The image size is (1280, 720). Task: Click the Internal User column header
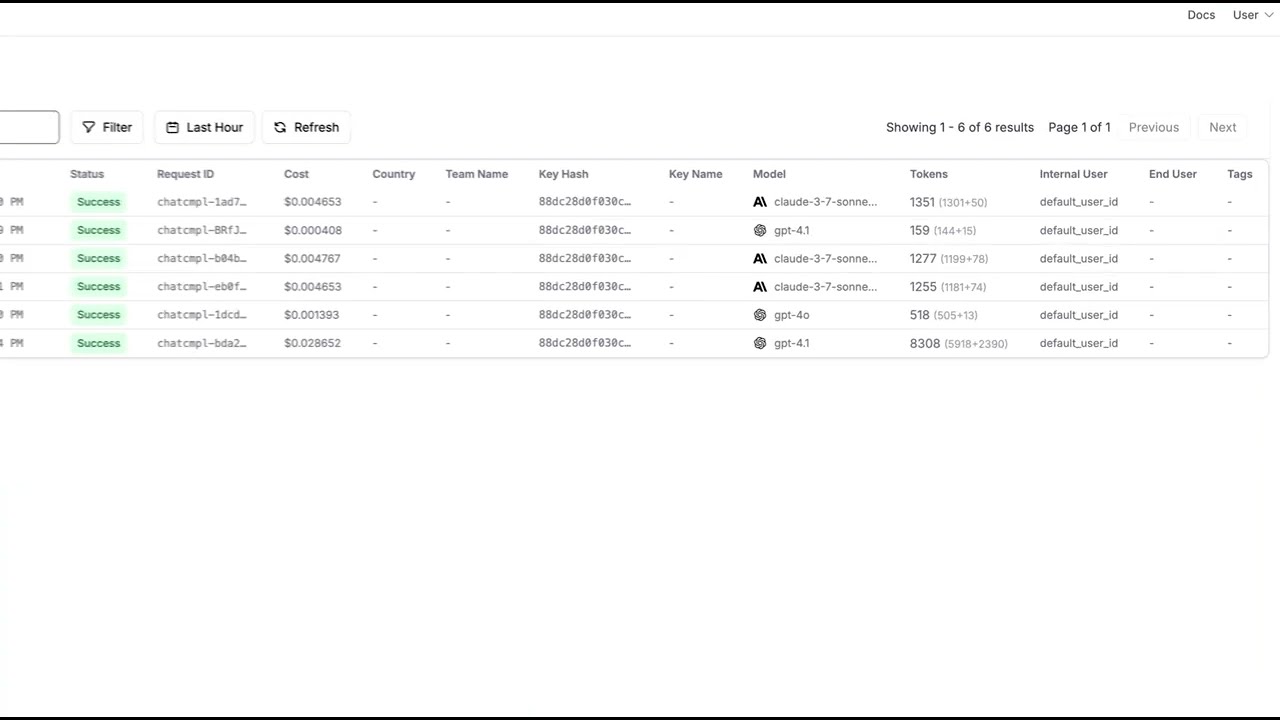tap(1073, 174)
